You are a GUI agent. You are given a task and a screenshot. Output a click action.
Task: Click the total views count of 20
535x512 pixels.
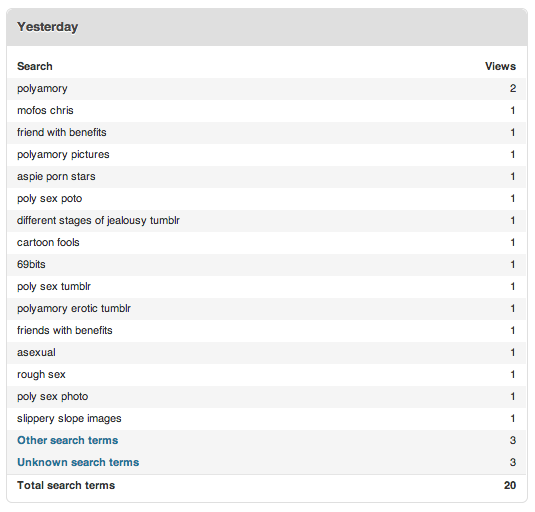[x=510, y=485]
